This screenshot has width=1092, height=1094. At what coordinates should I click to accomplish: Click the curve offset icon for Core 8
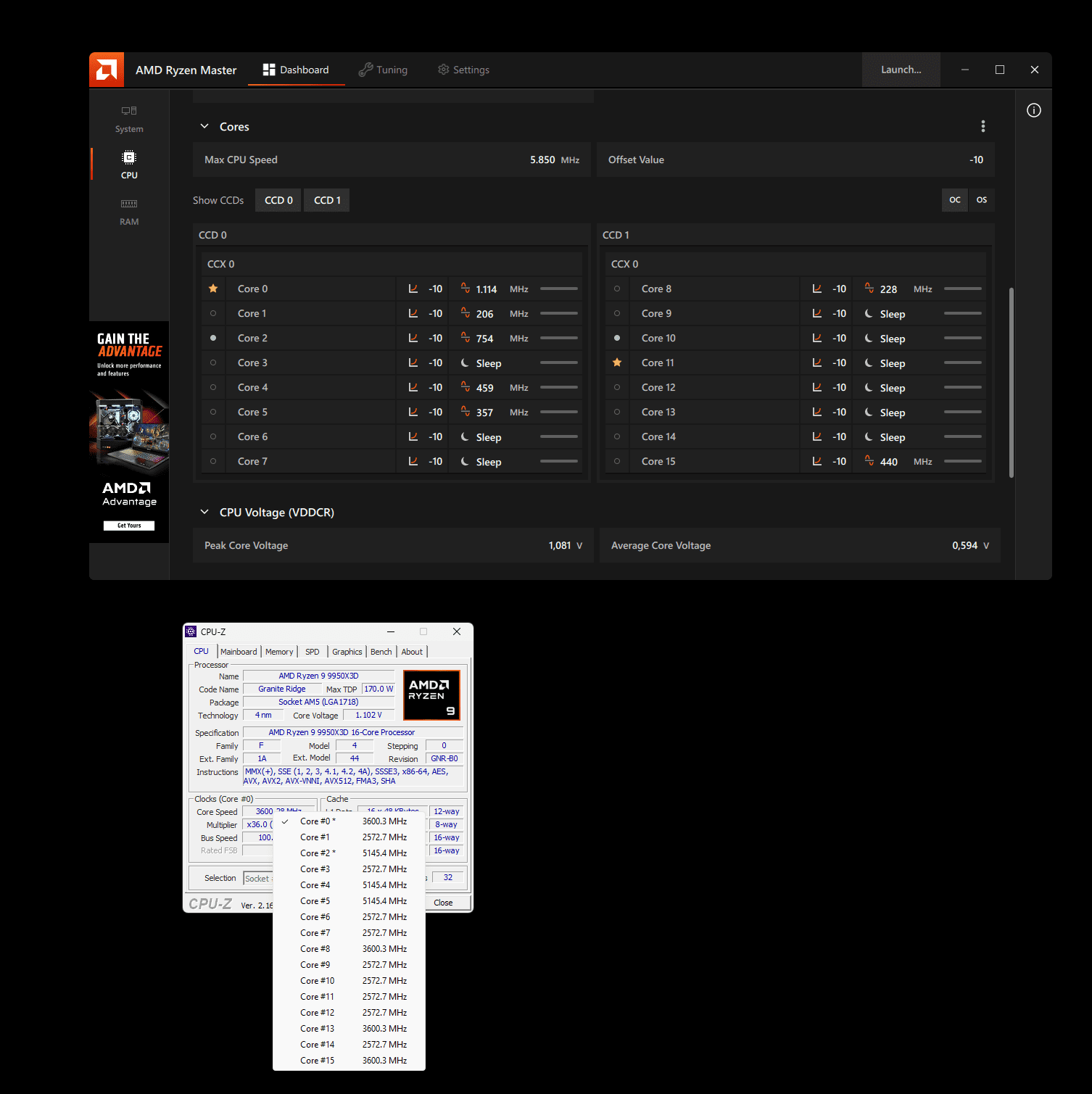coord(817,289)
